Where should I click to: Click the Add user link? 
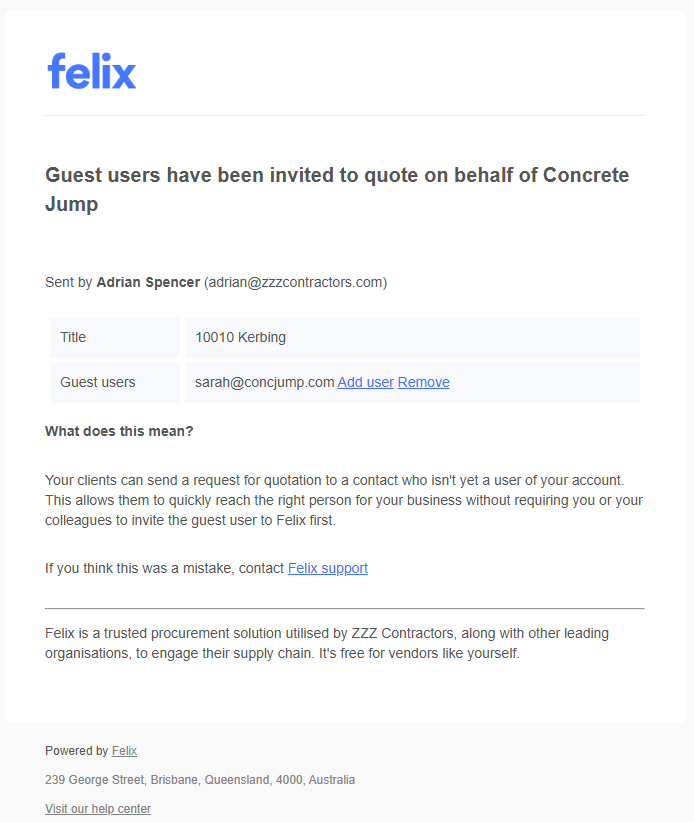(365, 382)
